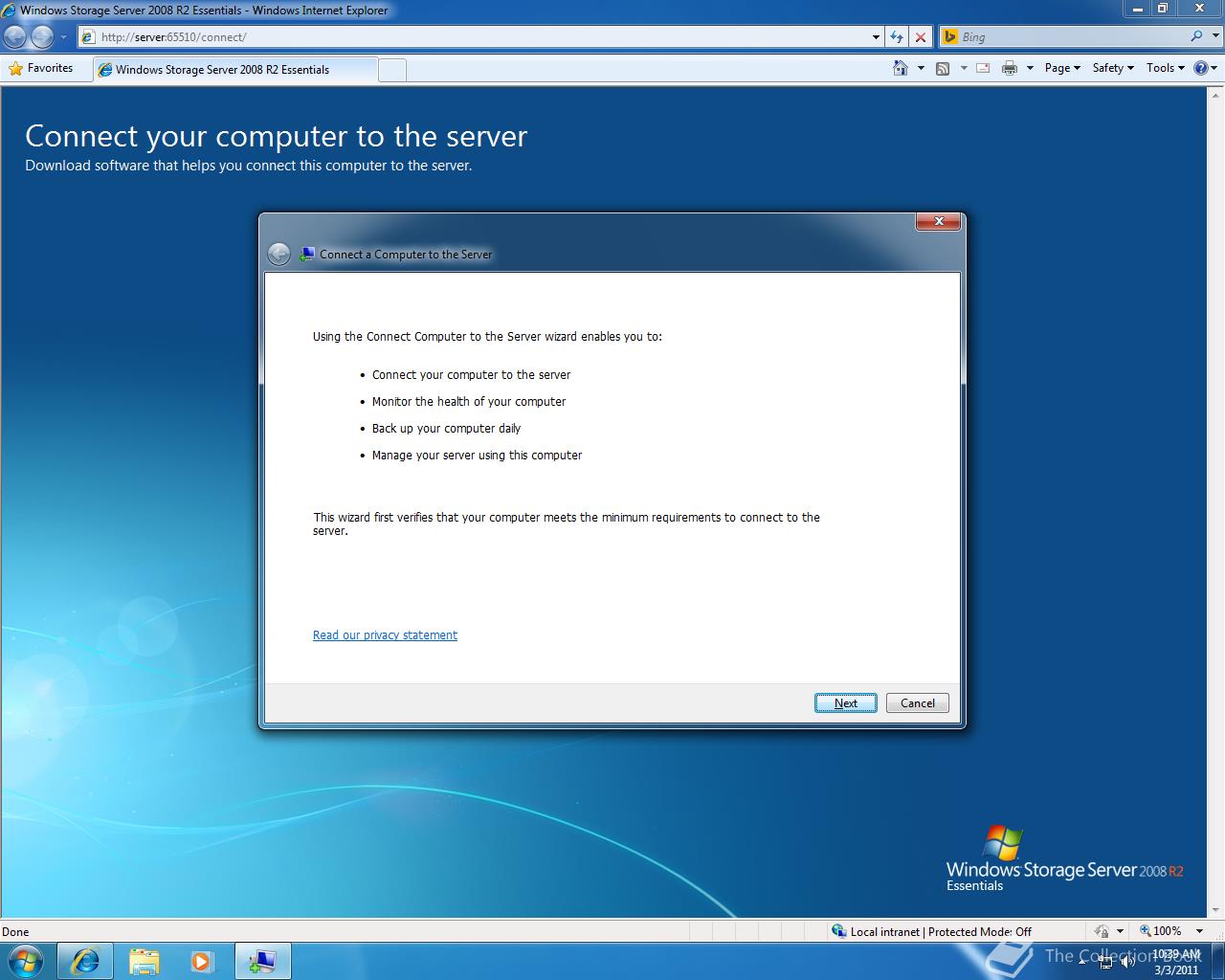Open a new blank tab
Viewport: 1225px width, 980px height.
coord(392,70)
